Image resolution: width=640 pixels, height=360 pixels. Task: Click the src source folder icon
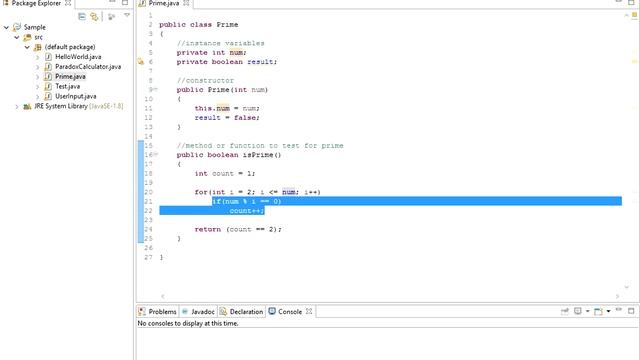click(x=27, y=37)
